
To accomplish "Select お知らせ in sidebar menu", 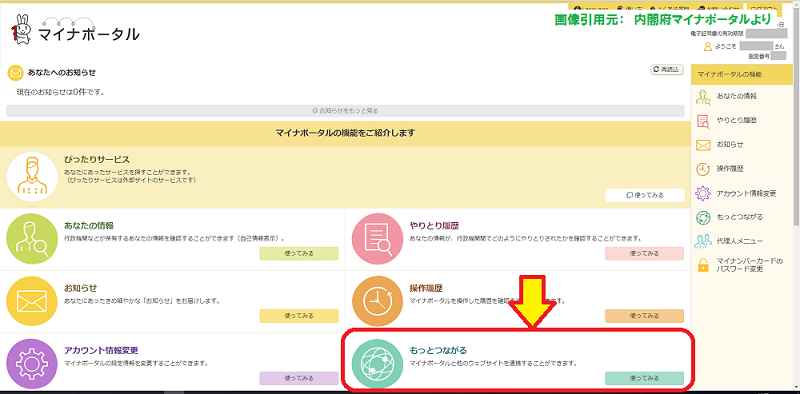I will (x=730, y=144).
